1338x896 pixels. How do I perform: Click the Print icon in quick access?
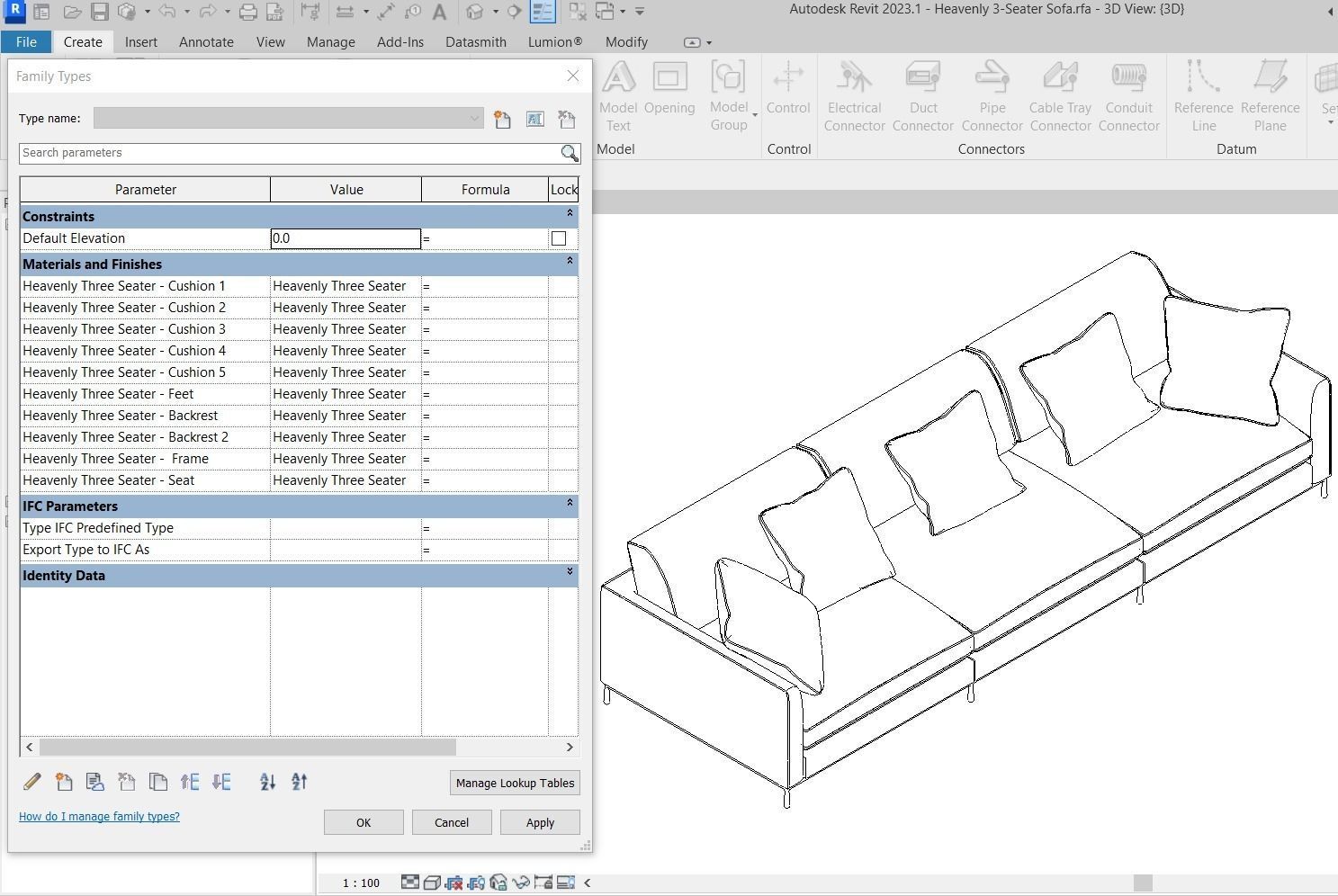pyautogui.click(x=248, y=12)
